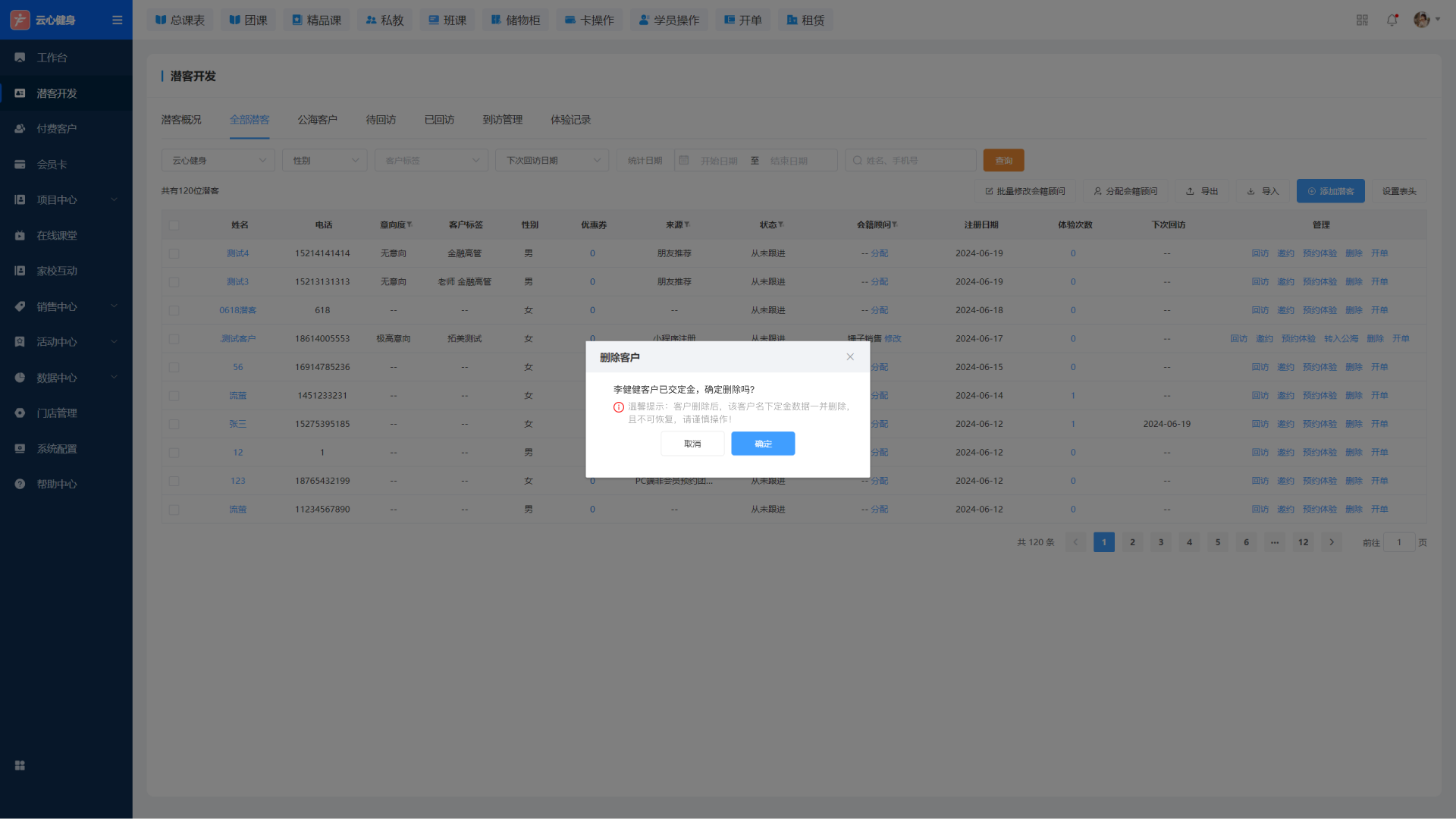Confirm deletion with 确定 button
Viewport: 1456px width, 819px height.
(x=763, y=444)
